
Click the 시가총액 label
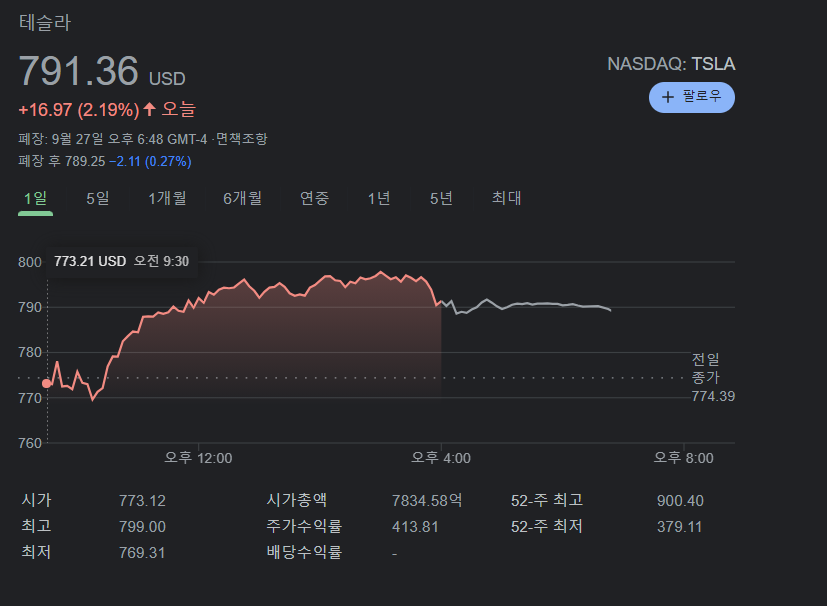[x=297, y=500]
